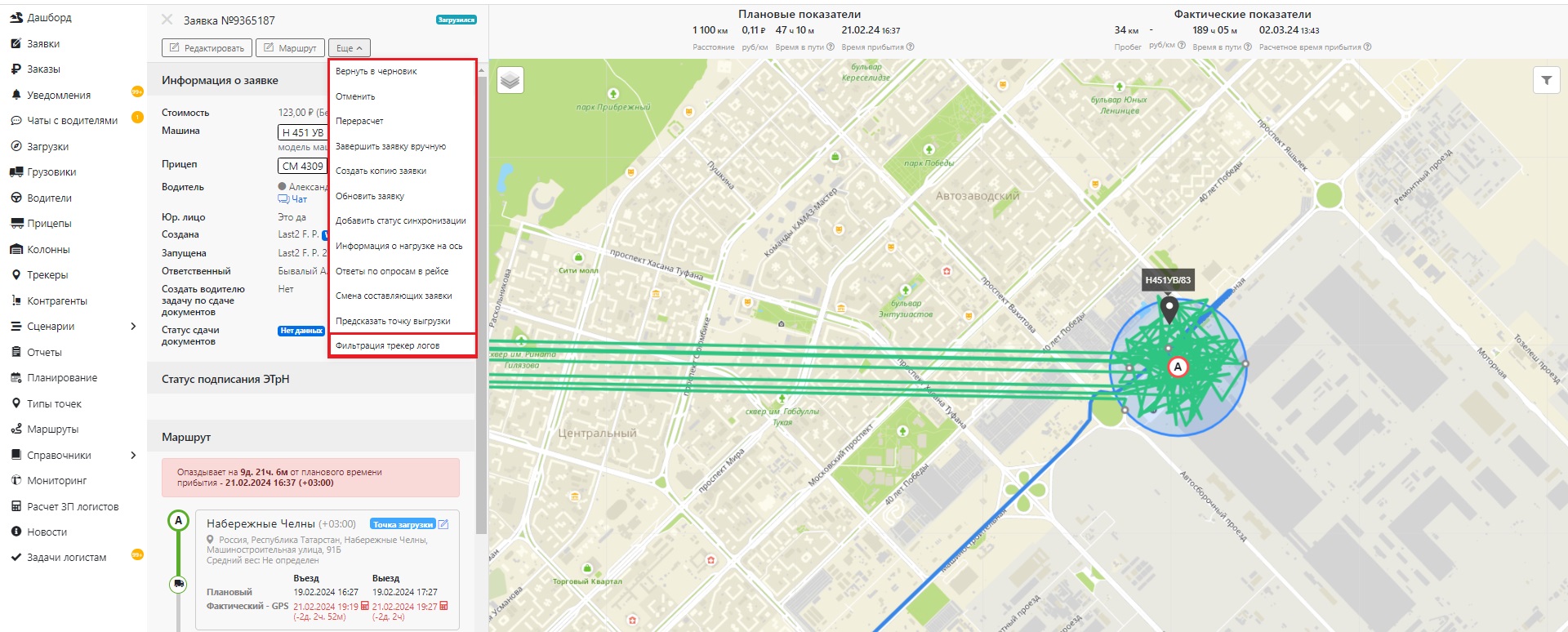The width and height of the screenshot is (1568, 632).
Task: Click the Маршрут button
Action: click(x=290, y=48)
